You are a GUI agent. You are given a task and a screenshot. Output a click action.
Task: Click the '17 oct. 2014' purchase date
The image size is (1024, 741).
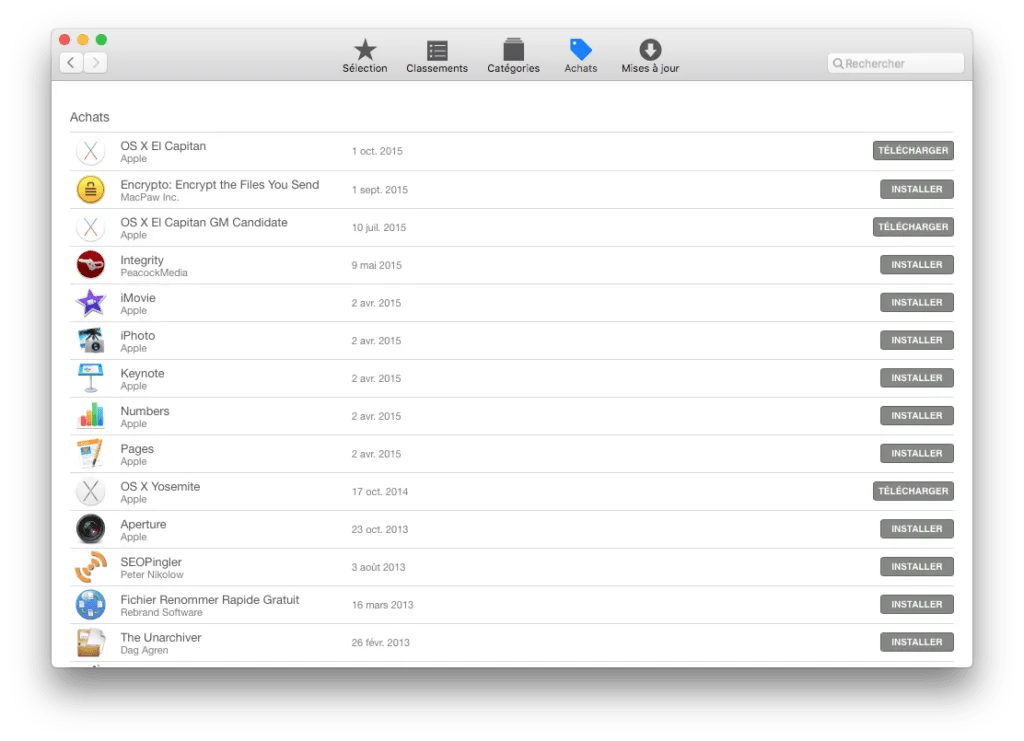tap(379, 492)
